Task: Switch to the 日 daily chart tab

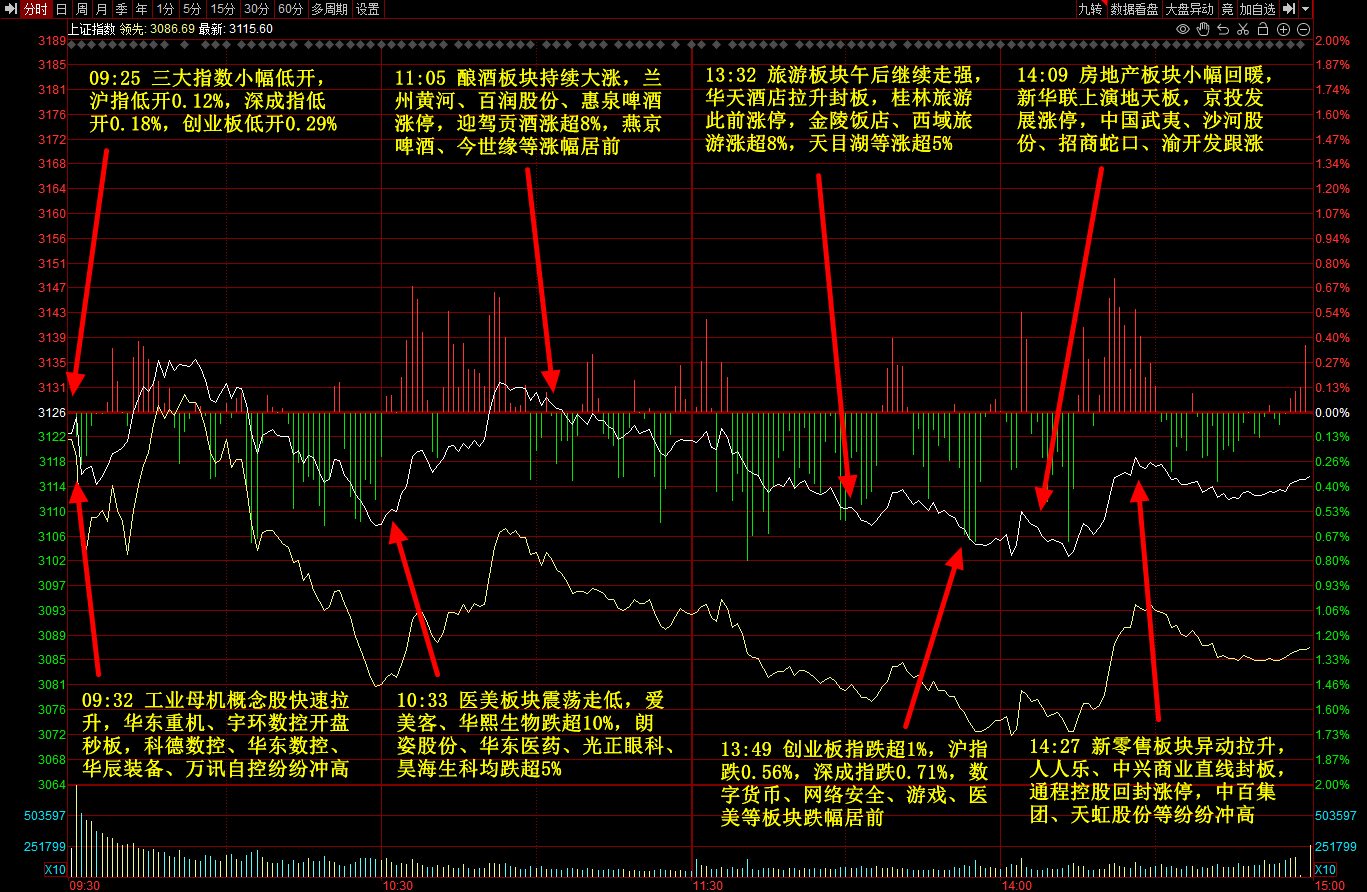Action: point(61,9)
